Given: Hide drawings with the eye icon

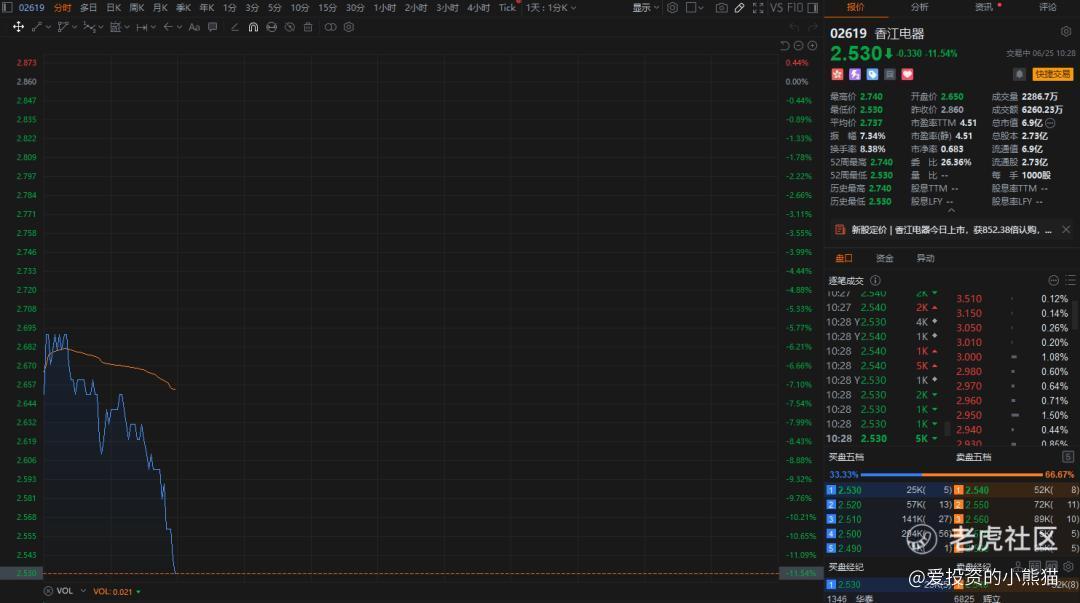Looking at the screenshot, I should (271, 27).
